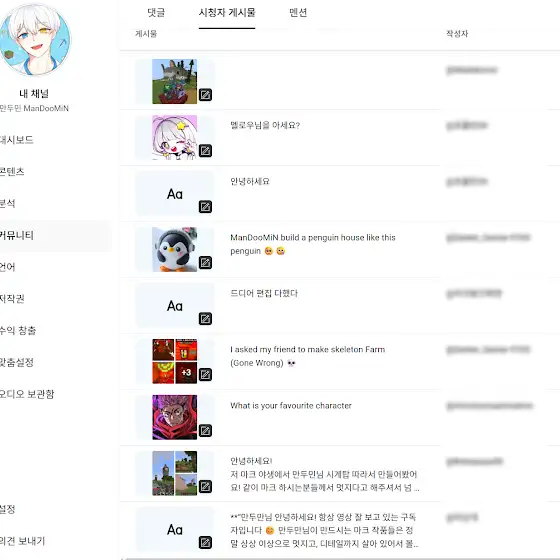
Task: Open penguin plush post thumbnail
Action: click(175, 249)
